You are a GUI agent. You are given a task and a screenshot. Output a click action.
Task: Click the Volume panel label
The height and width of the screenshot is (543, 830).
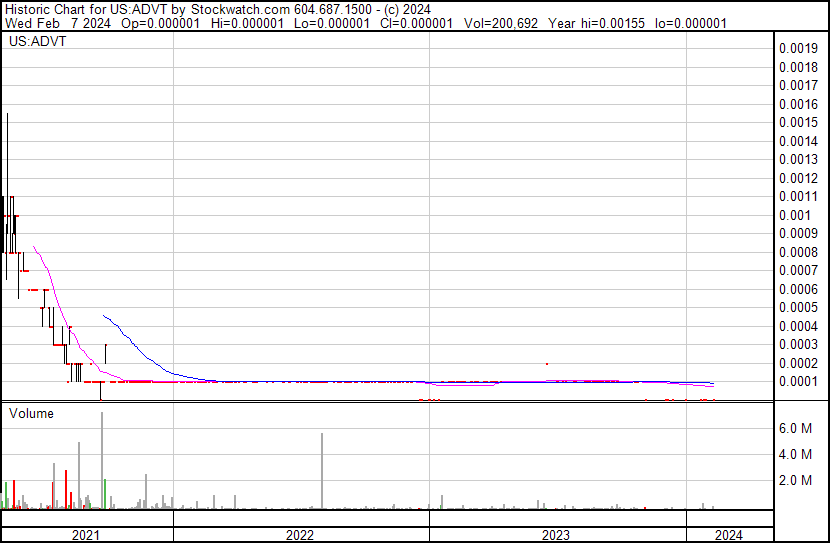coord(31,413)
